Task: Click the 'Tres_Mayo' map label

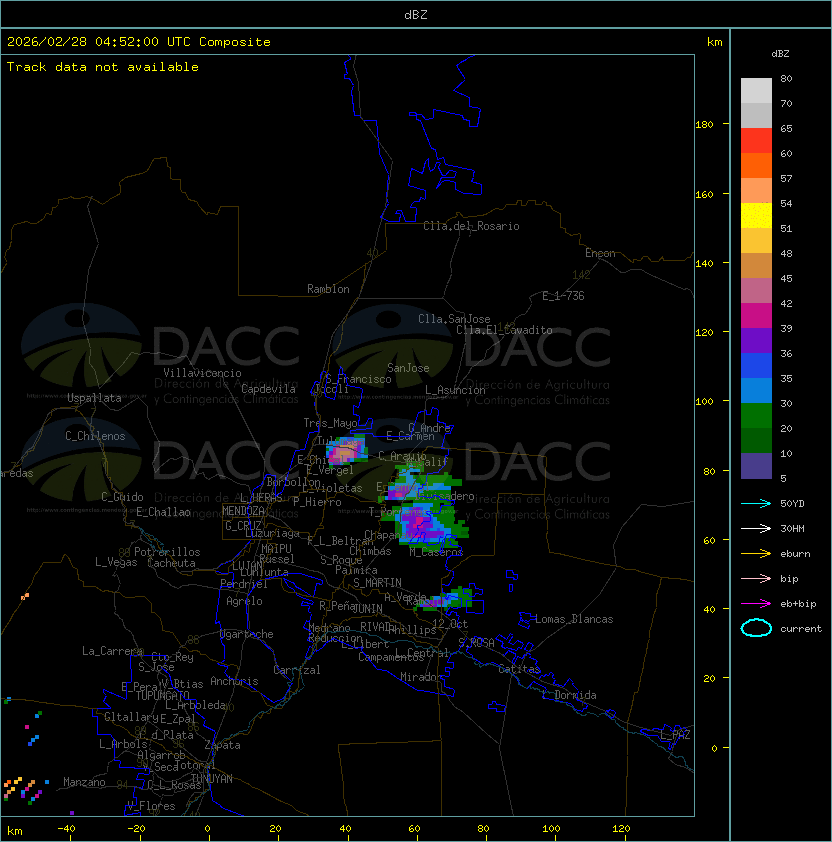Action: click(x=330, y=423)
